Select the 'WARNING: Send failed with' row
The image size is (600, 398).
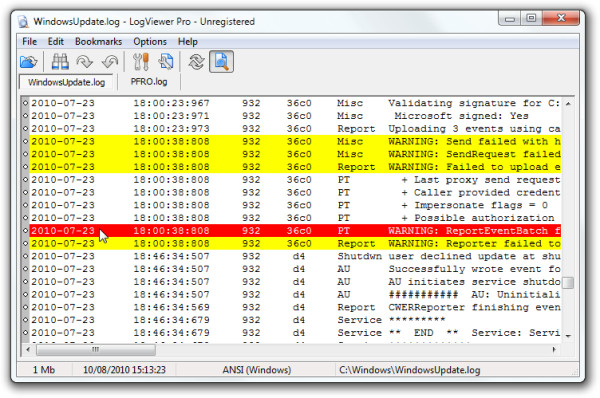click(295, 142)
